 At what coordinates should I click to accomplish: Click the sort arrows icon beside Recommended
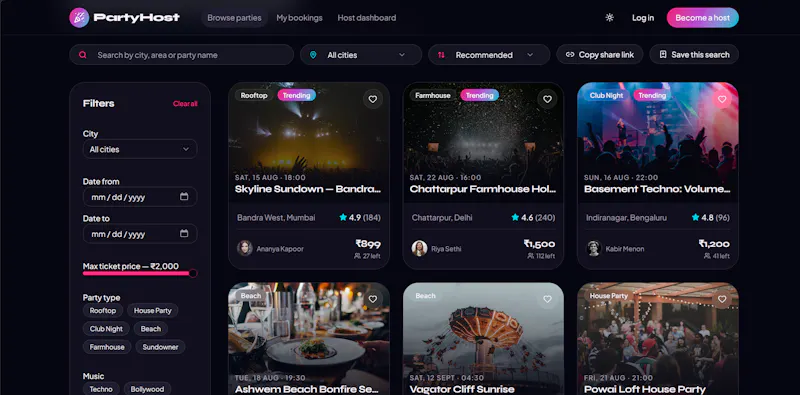coord(441,55)
